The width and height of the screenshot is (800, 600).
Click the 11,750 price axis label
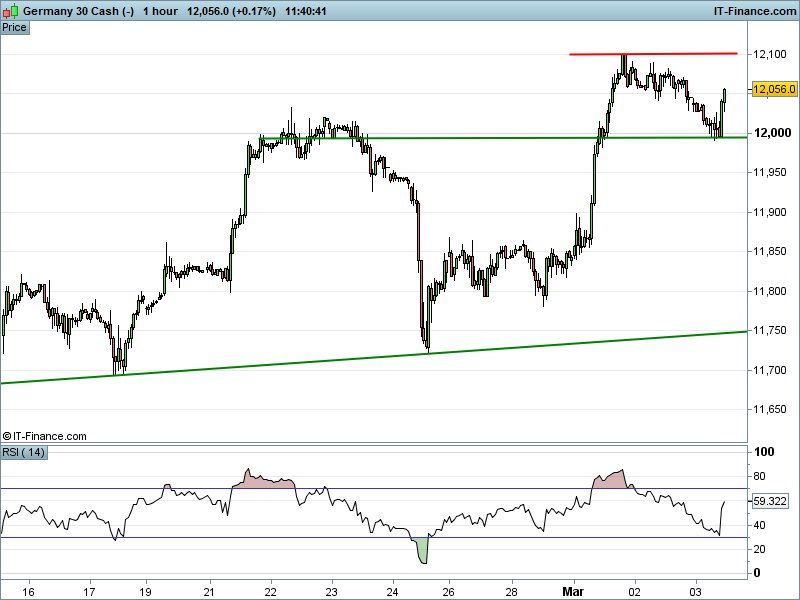(x=769, y=331)
